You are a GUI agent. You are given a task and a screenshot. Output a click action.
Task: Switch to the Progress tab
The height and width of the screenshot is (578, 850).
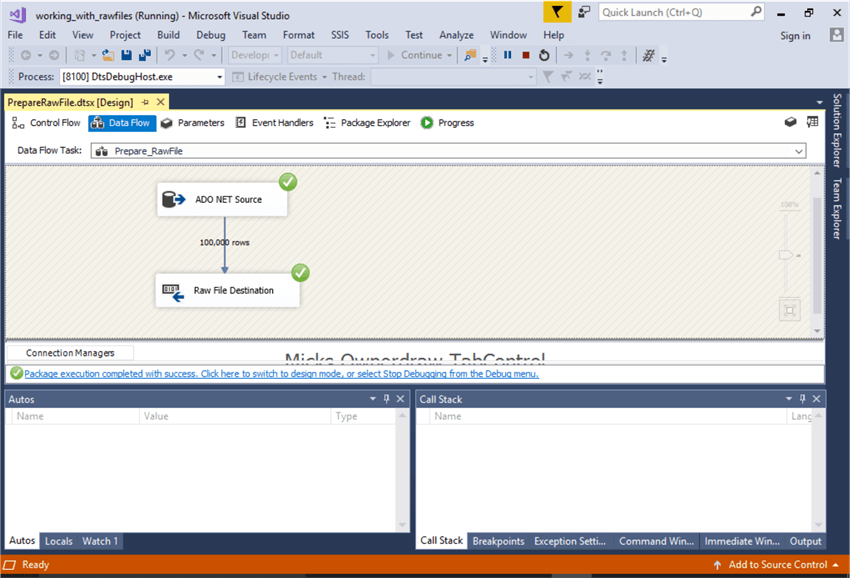point(448,123)
